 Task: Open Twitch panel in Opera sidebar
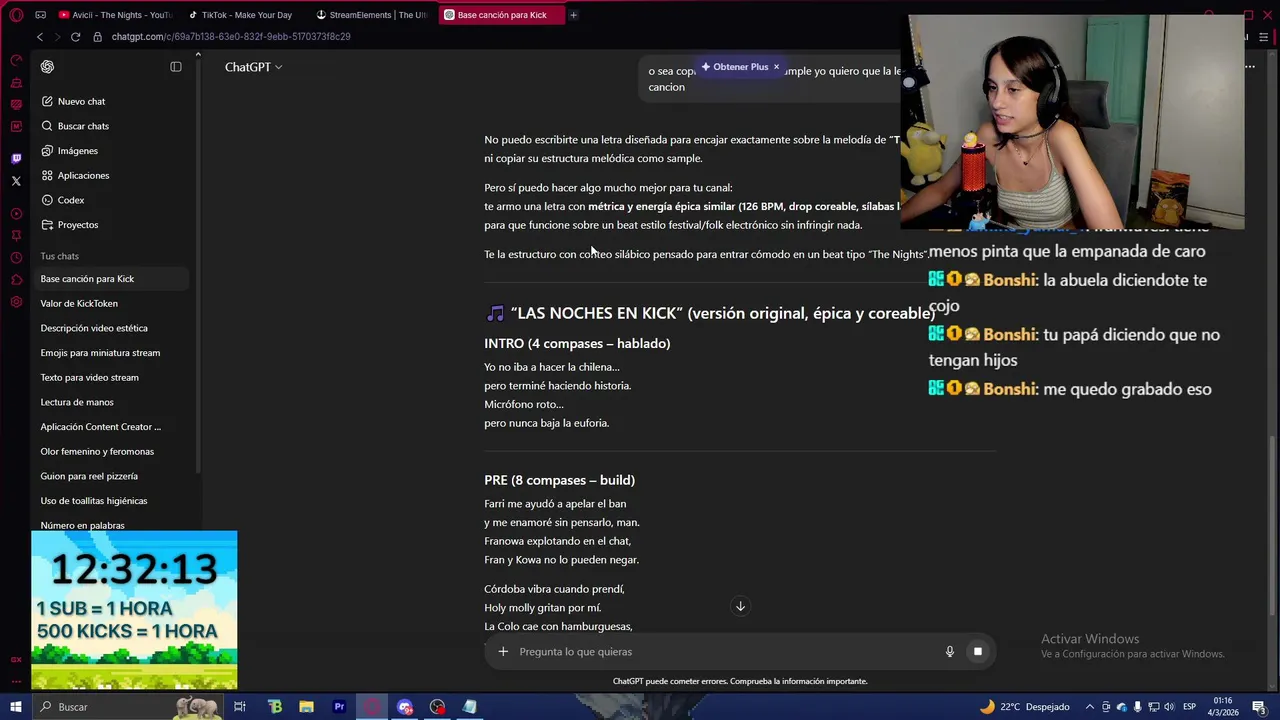16,158
